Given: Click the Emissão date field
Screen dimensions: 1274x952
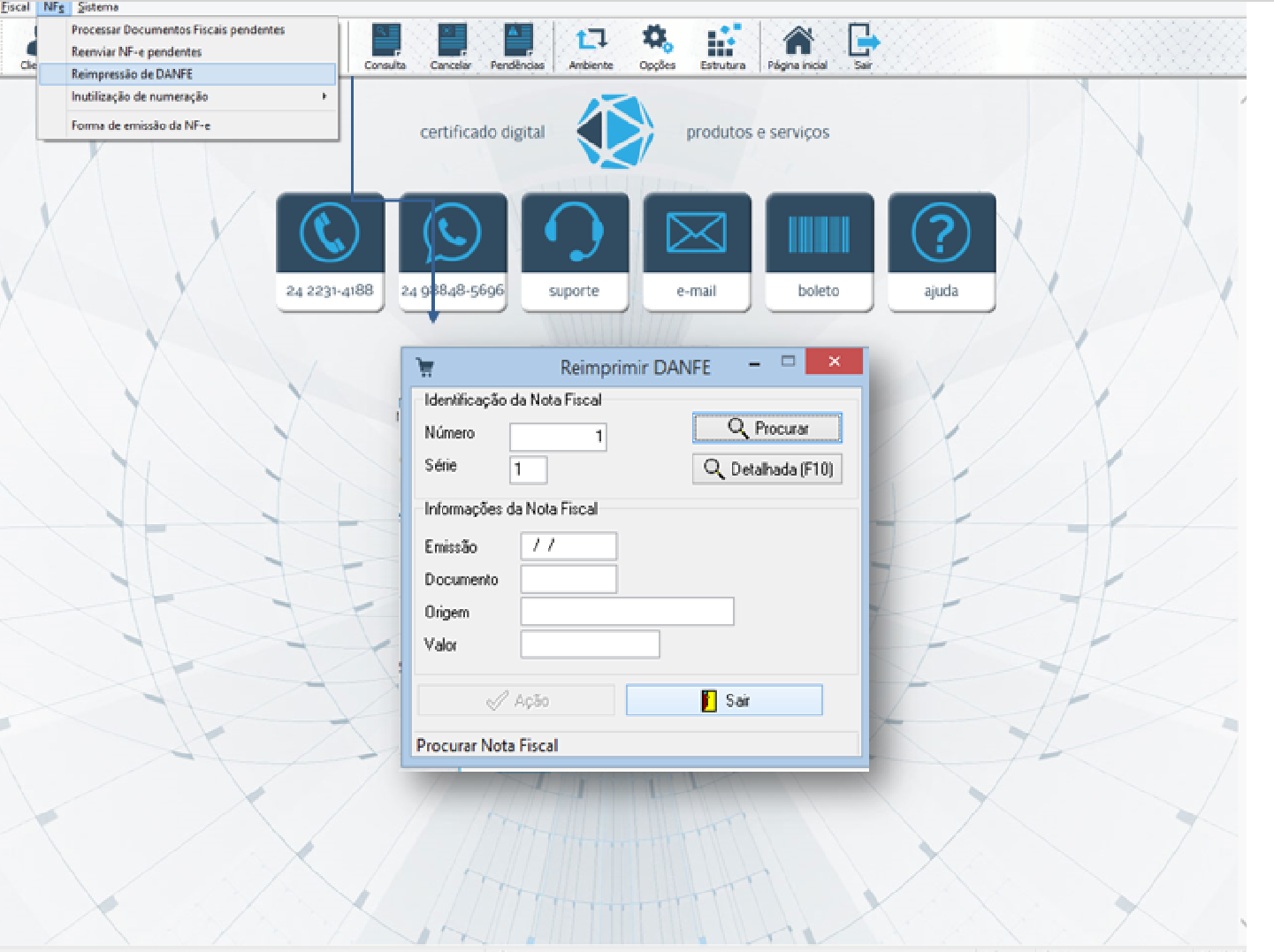Looking at the screenshot, I should coord(568,546).
